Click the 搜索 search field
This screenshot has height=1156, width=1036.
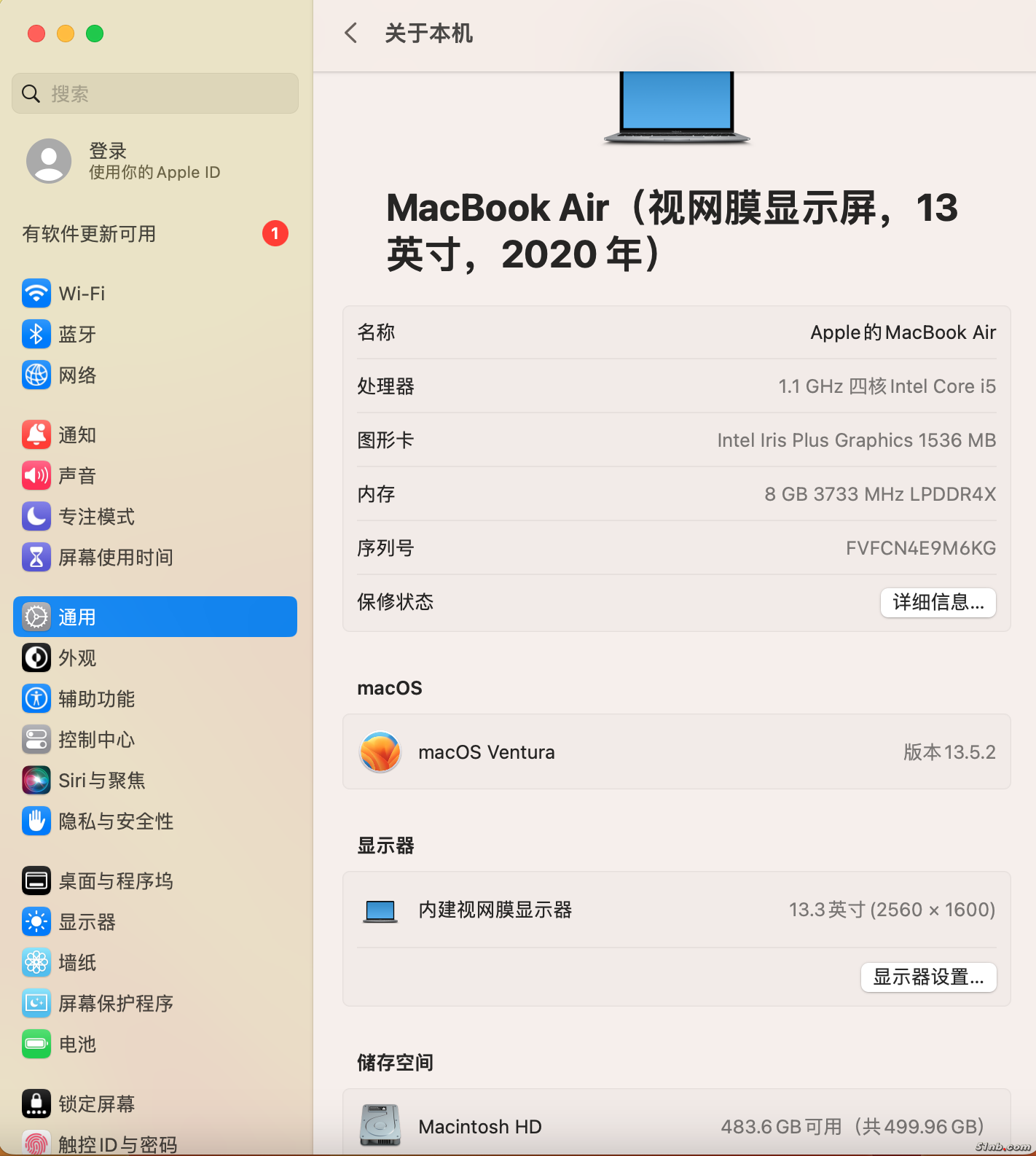coord(155,93)
